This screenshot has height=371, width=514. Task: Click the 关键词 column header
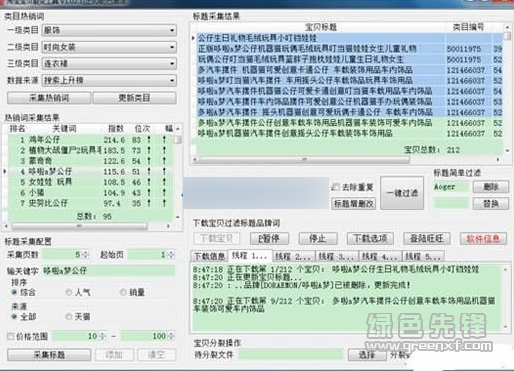click(x=65, y=129)
